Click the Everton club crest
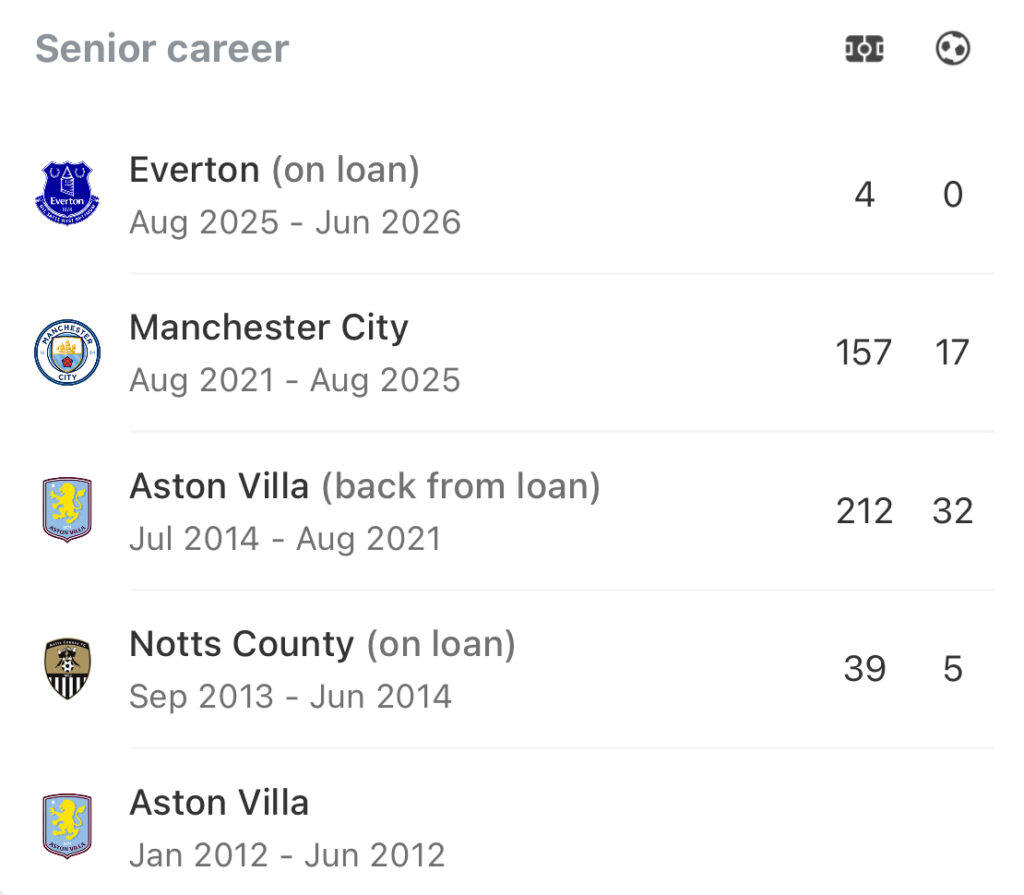 pos(67,194)
